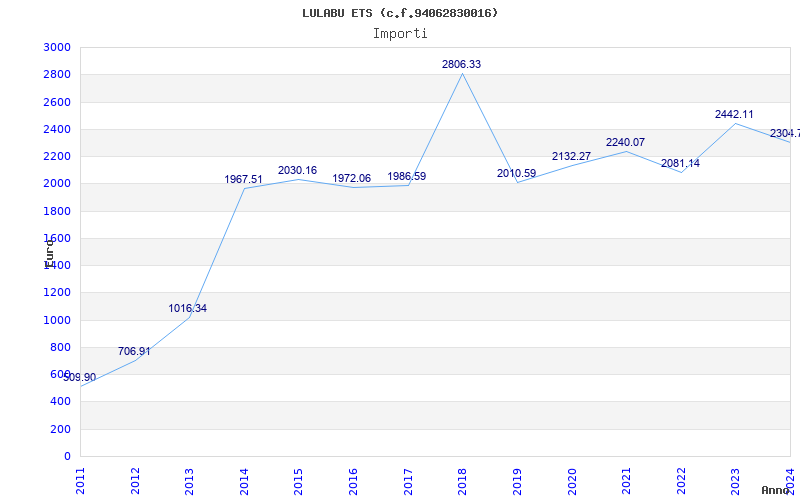Click the 1800 y-axis tick label
The image size is (800, 500).
[x=57, y=211]
